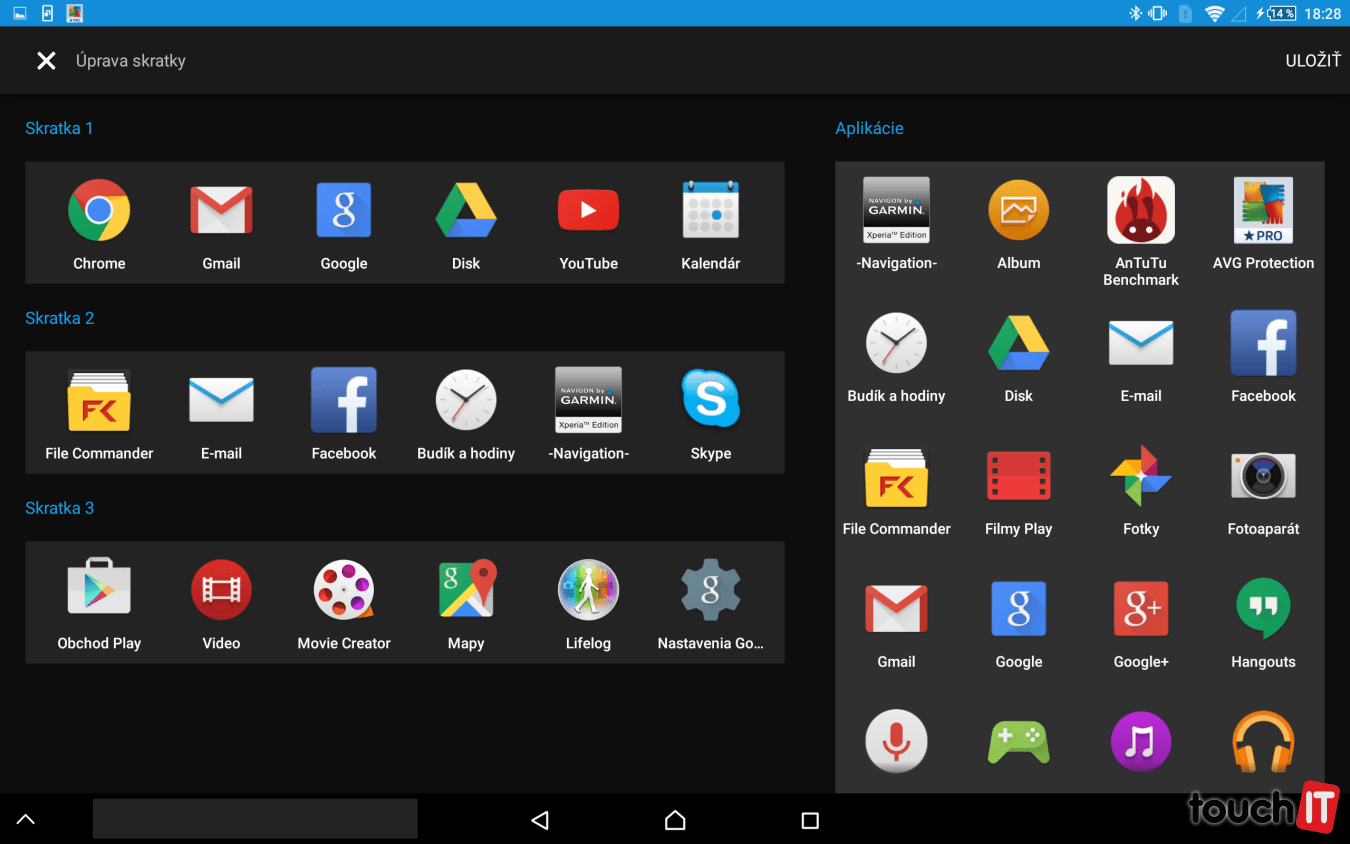Choose AnTuTu Benchmark from Aplikácie list
Image resolution: width=1350 pixels, height=844 pixels.
1140,211
